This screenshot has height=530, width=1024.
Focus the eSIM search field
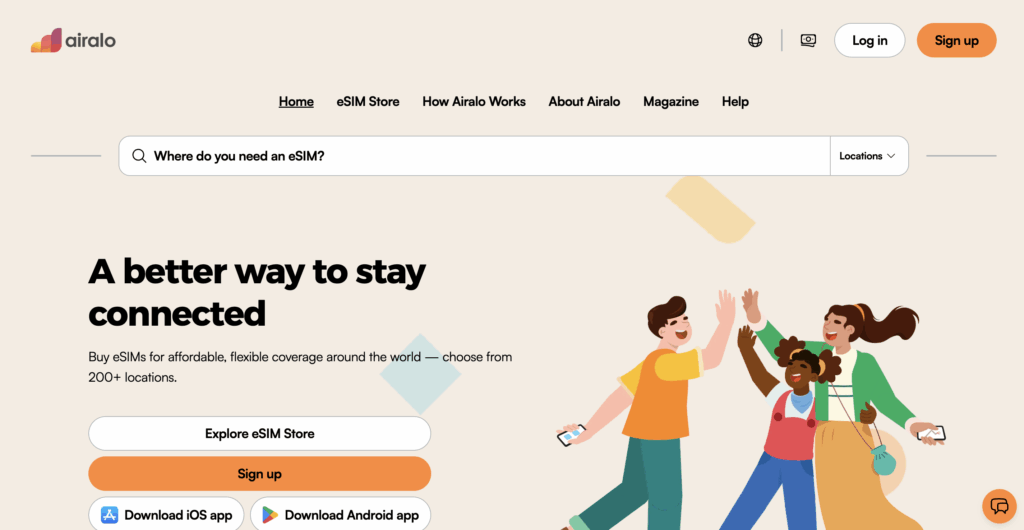pyautogui.click(x=473, y=156)
